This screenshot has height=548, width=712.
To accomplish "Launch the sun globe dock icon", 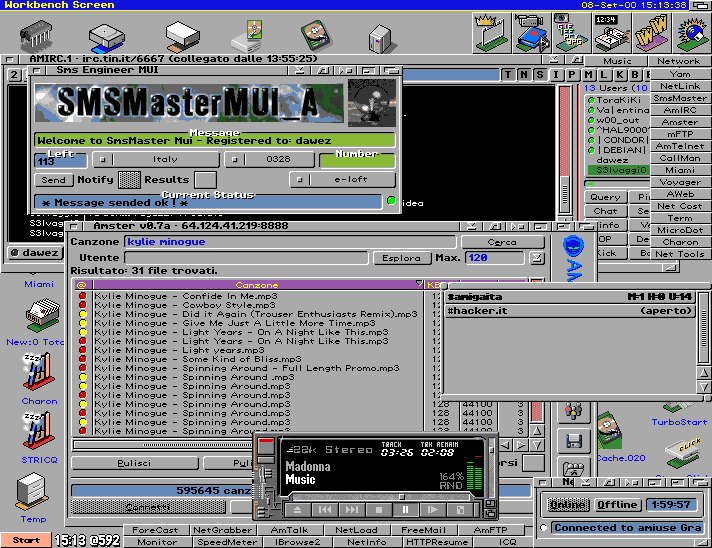I will pos(692,33).
